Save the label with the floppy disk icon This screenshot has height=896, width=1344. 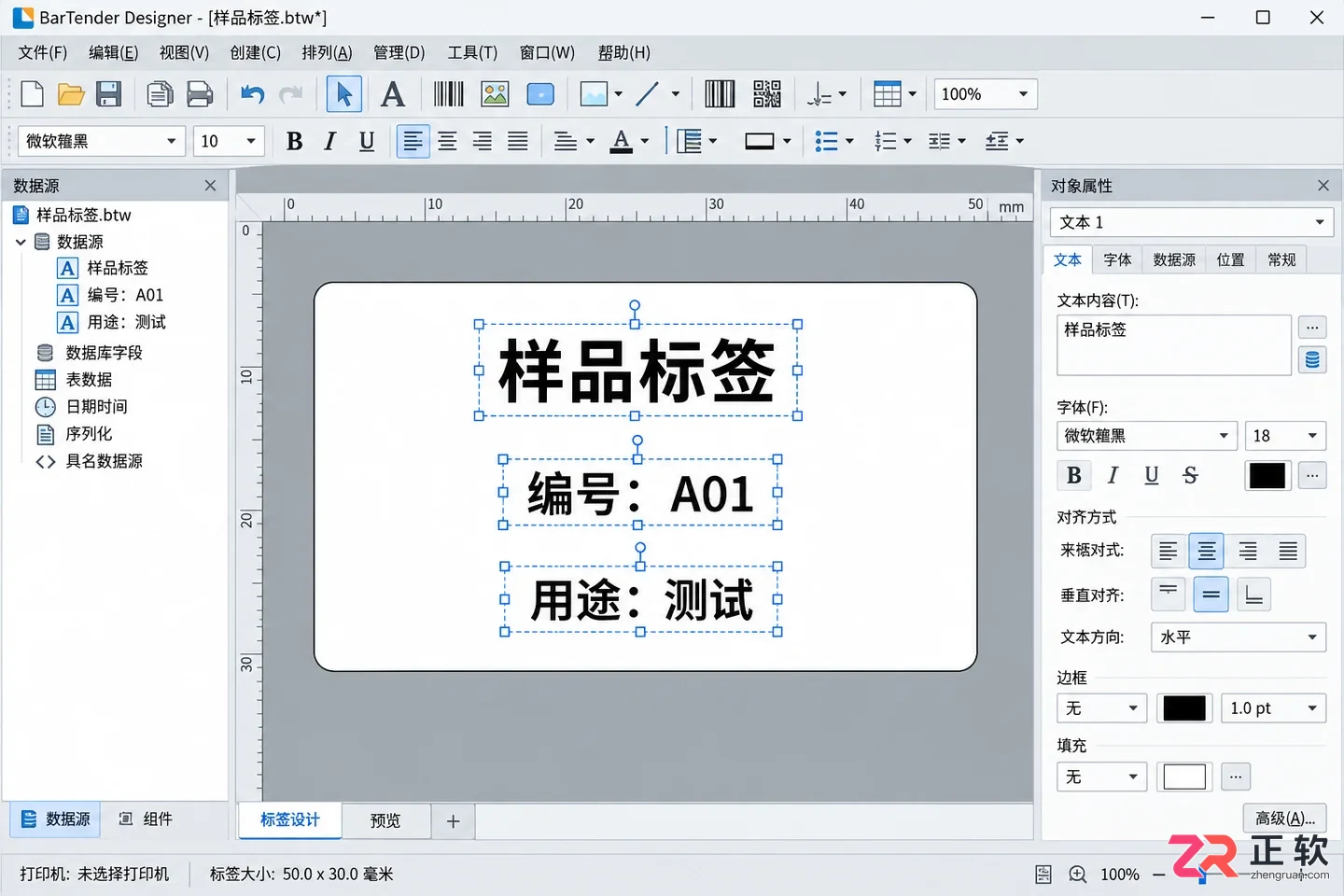pyautogui.click(x=109, y=94)
